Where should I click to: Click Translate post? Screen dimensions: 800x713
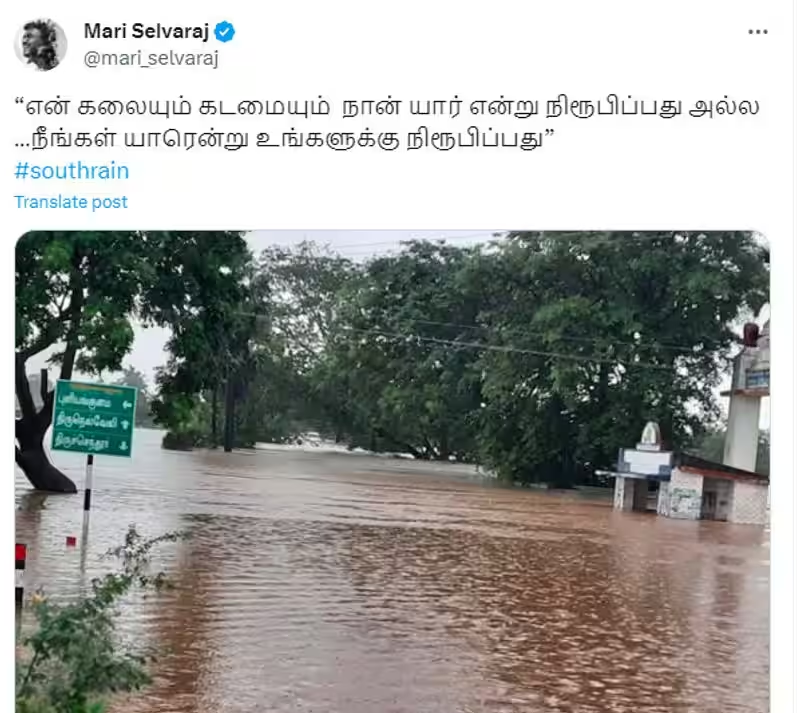click(x=71, y=202)
